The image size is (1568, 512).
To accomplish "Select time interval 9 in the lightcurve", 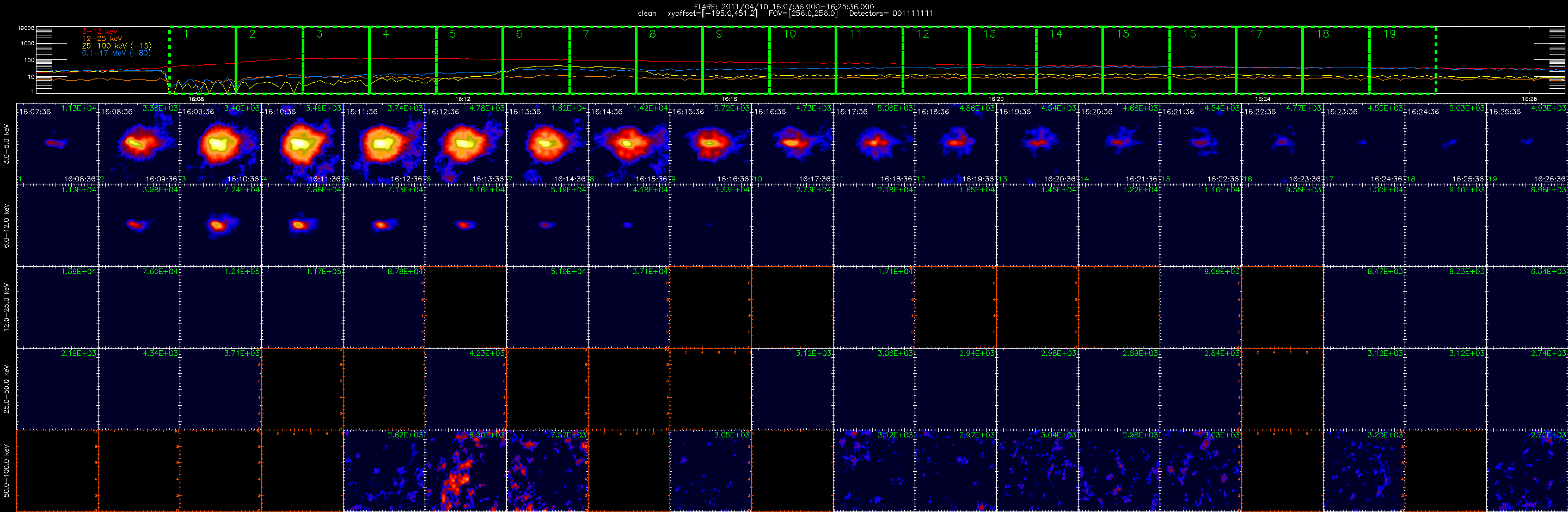I will click(x=736, y=60).
